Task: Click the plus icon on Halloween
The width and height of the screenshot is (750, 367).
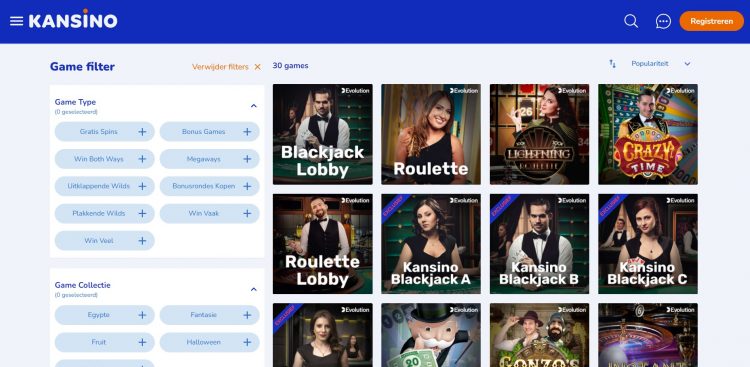Action: tap(247, 342)
